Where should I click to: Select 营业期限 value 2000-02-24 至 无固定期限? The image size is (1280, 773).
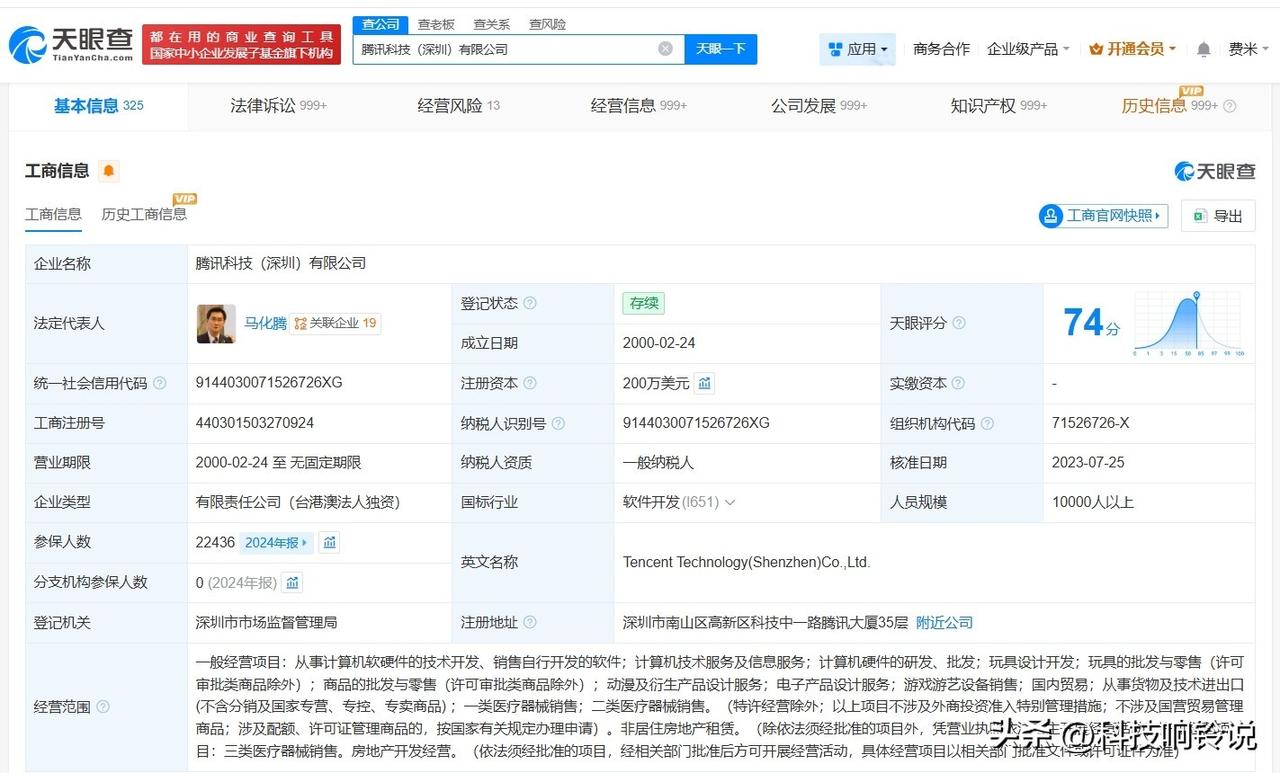coord(279,463)
